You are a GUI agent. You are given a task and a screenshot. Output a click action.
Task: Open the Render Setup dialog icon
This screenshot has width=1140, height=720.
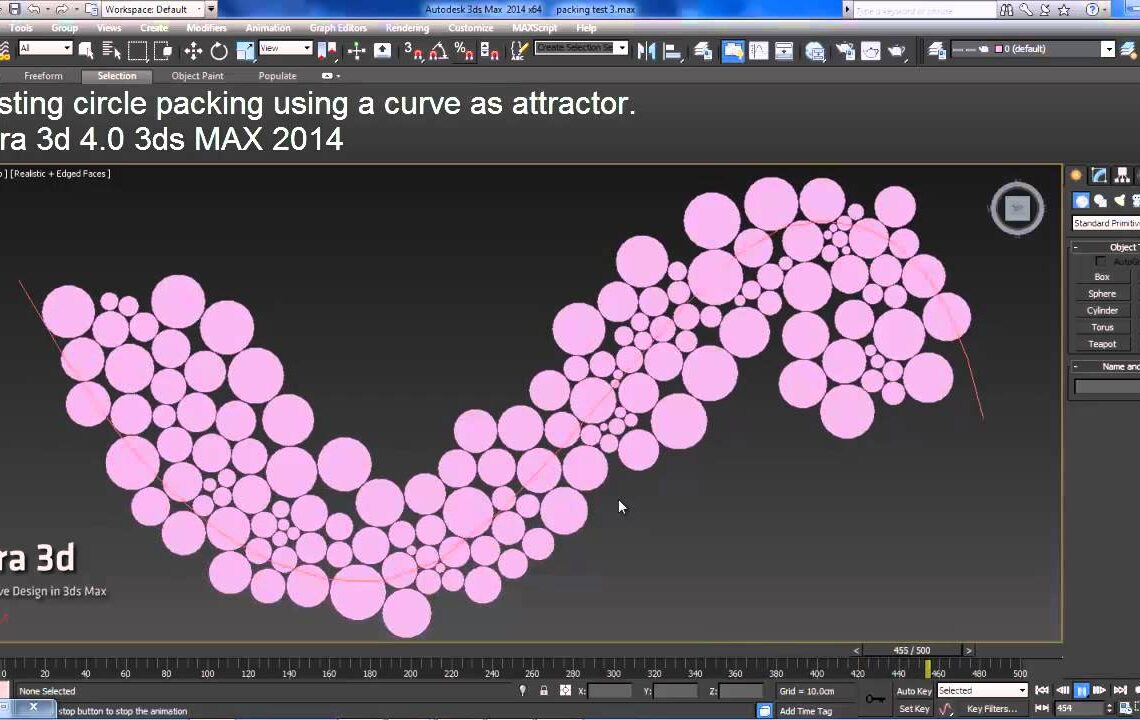click(x=846, y=51)
